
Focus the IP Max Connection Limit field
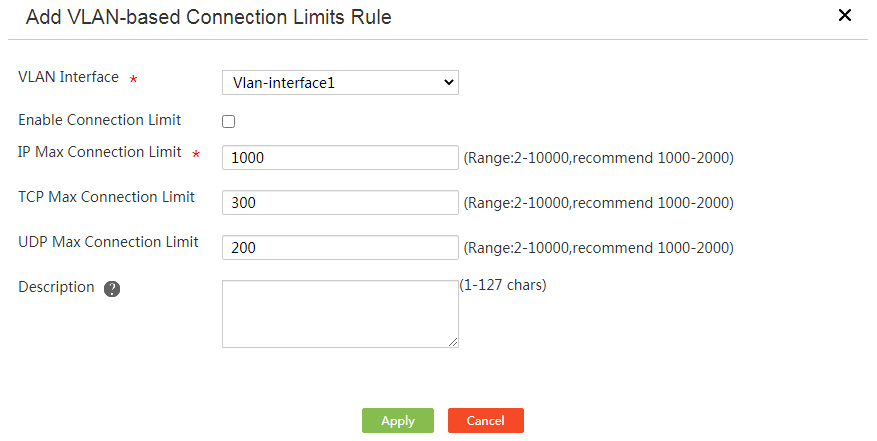[x=340, y=157]
